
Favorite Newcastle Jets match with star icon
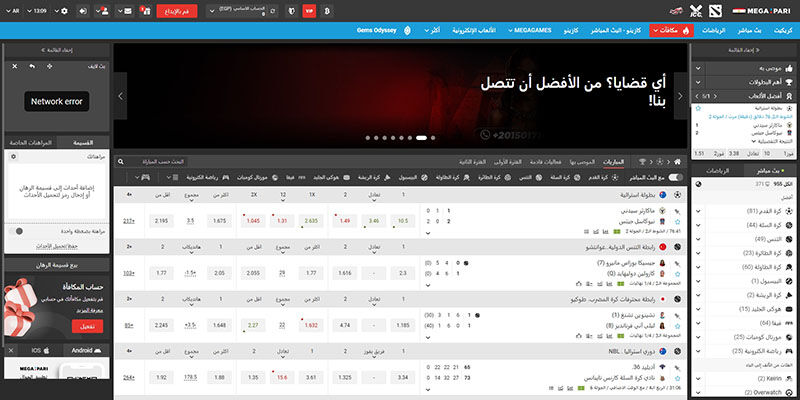pyautogui.click(x=678, y=222)
